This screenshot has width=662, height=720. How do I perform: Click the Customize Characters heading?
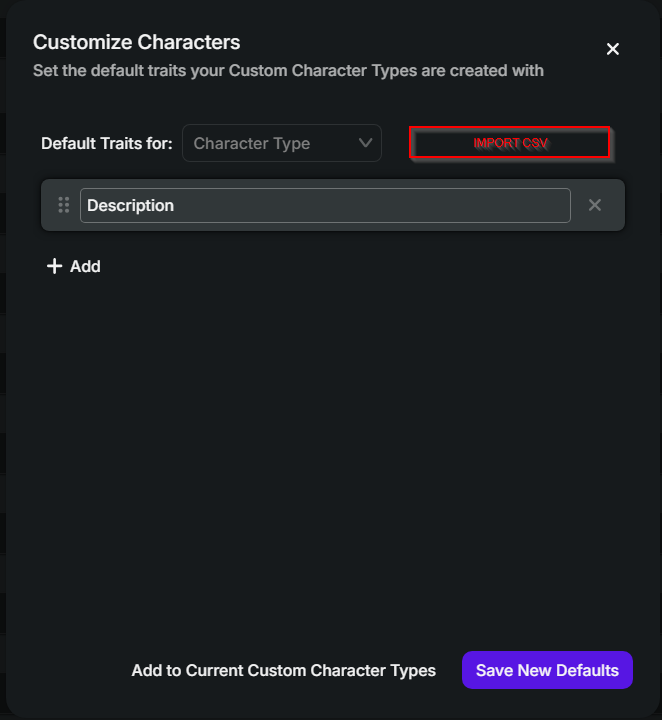point(136,42)
